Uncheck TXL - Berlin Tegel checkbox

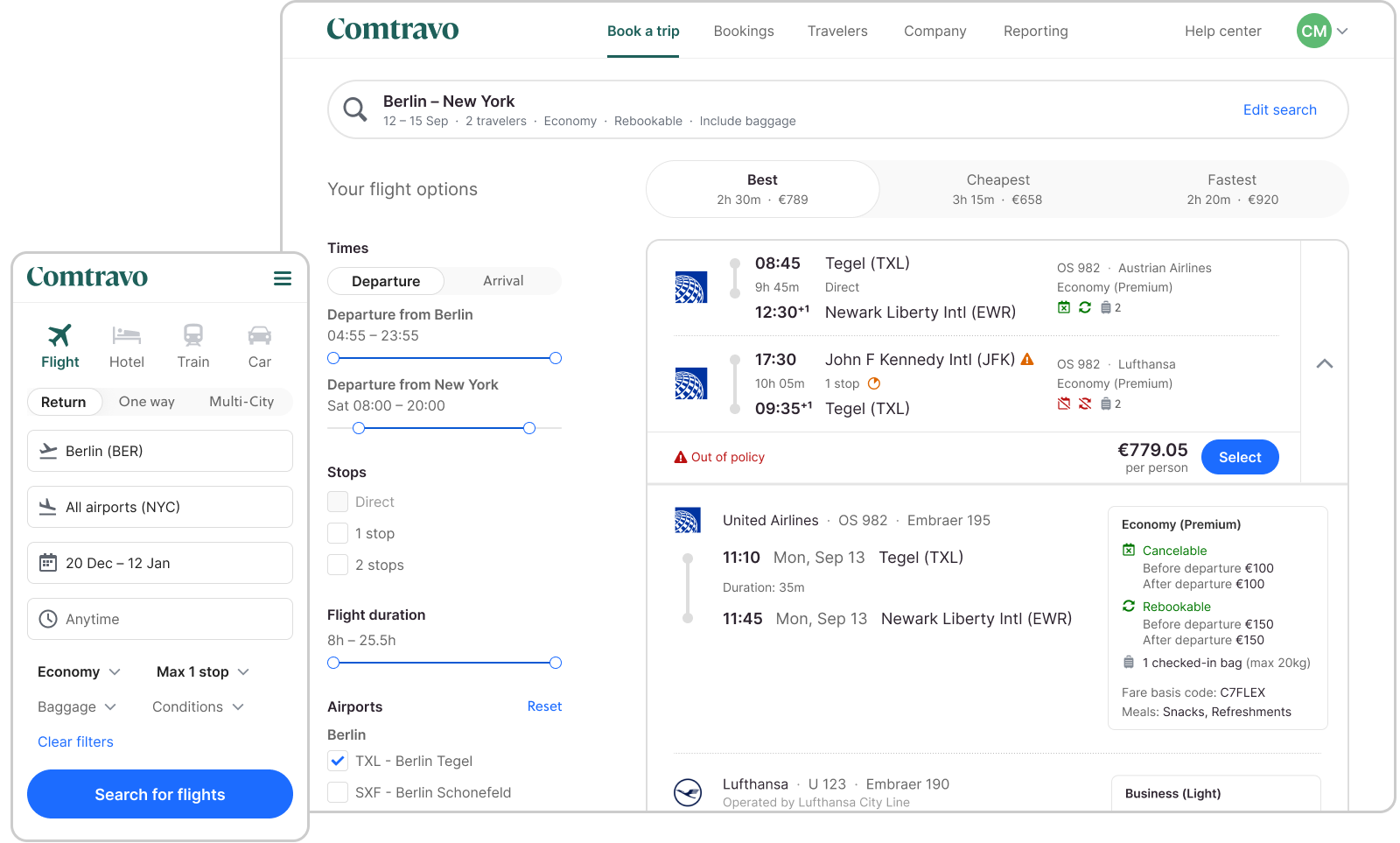click(x=338, y=761)
